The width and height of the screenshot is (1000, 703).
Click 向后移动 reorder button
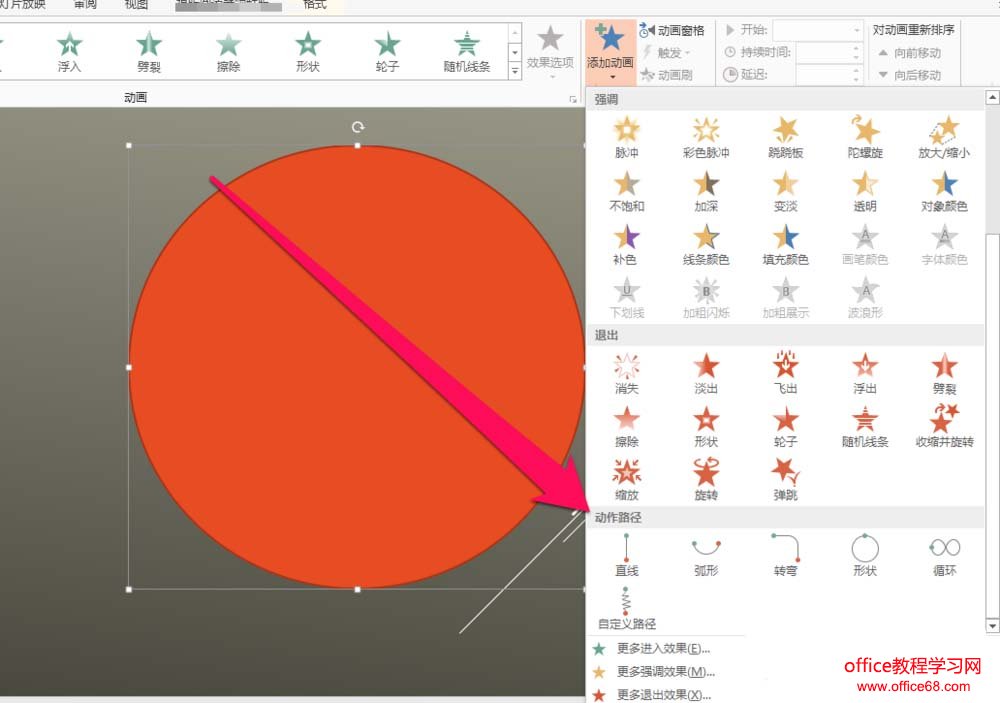pos(910,75)
